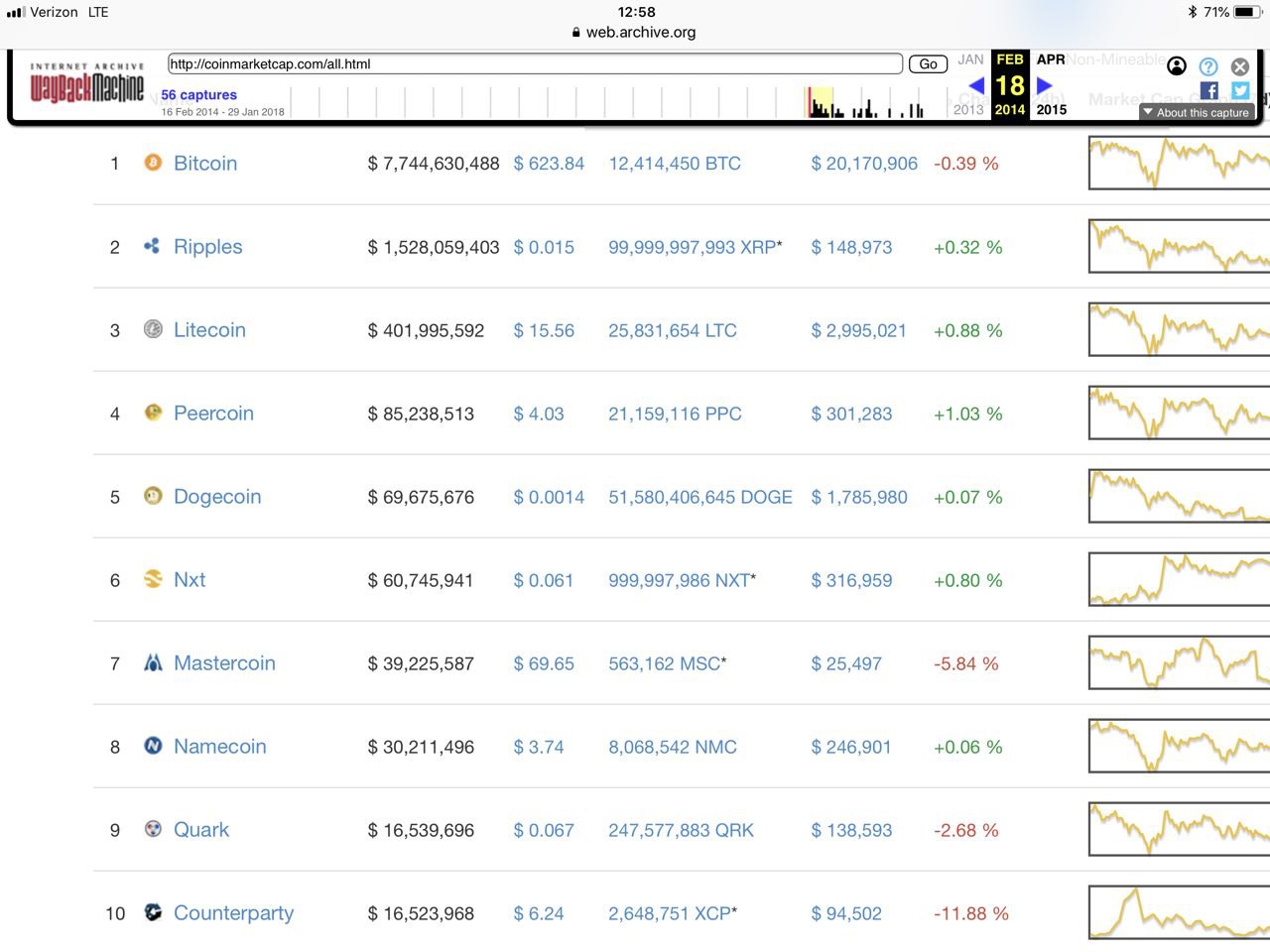This screenshot has height=952, width=1270.
Task: Click the Peercoin logo icon
Action: 153,413
